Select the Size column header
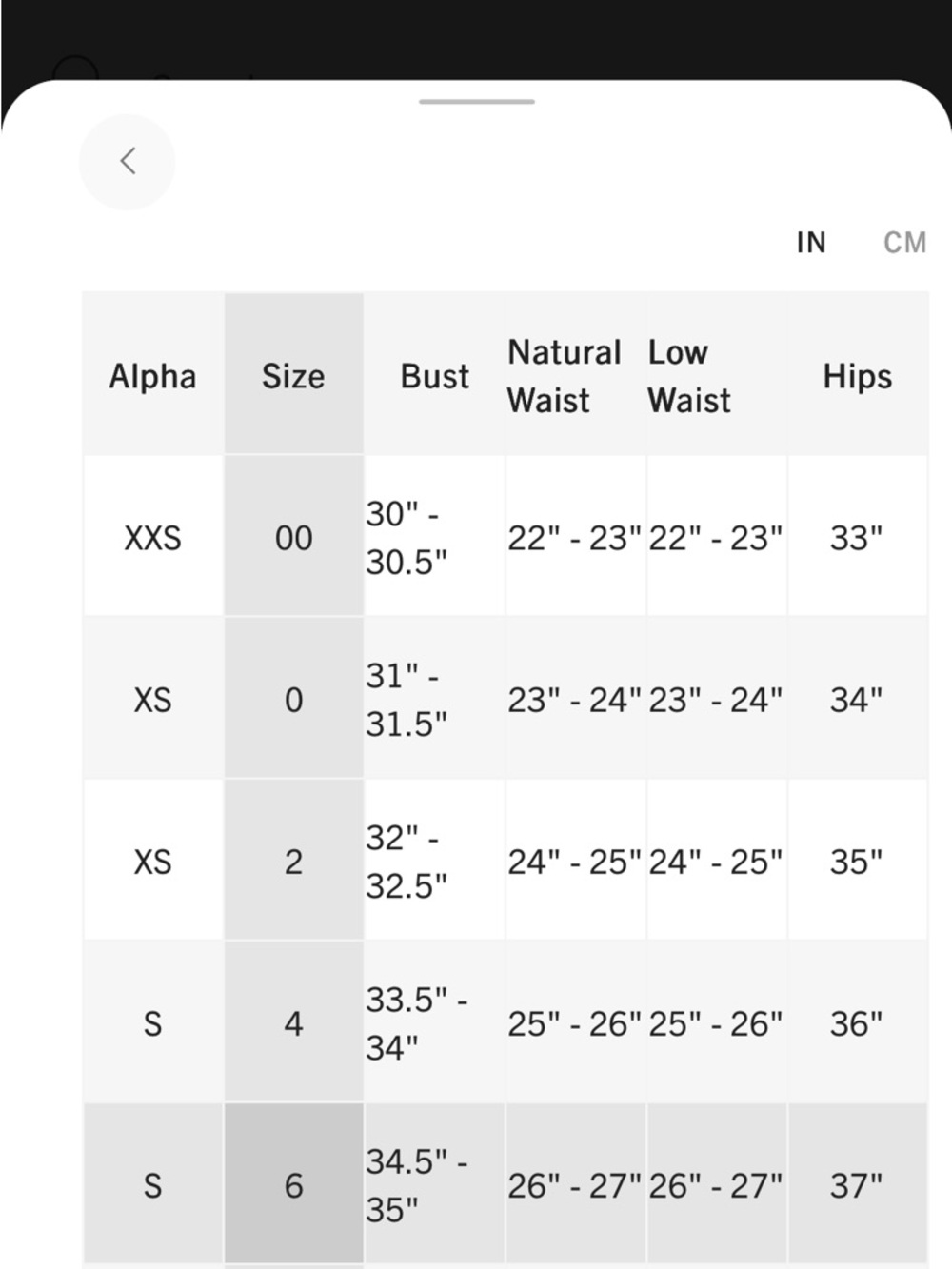Screen dimensions: 952x1269 click(x=293, y=374)
